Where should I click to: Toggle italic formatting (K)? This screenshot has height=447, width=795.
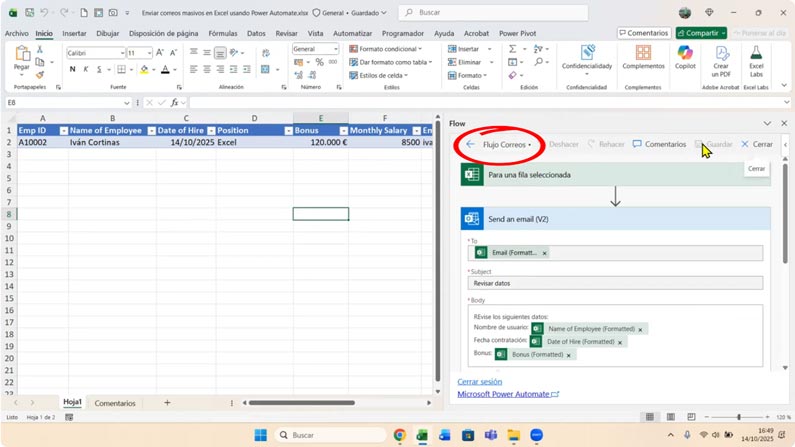86,70
